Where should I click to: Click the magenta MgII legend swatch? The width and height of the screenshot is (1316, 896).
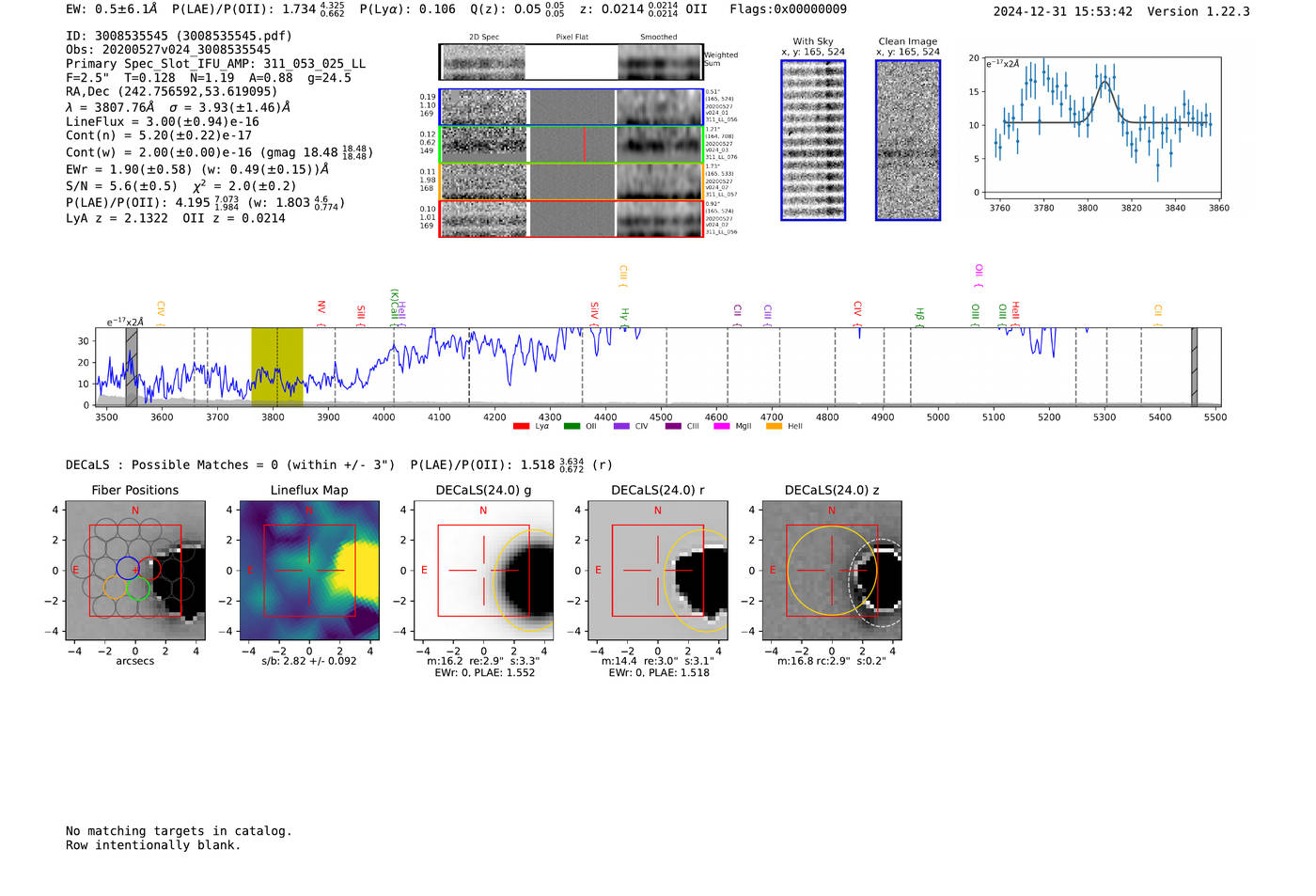click(x=722, y=427)
